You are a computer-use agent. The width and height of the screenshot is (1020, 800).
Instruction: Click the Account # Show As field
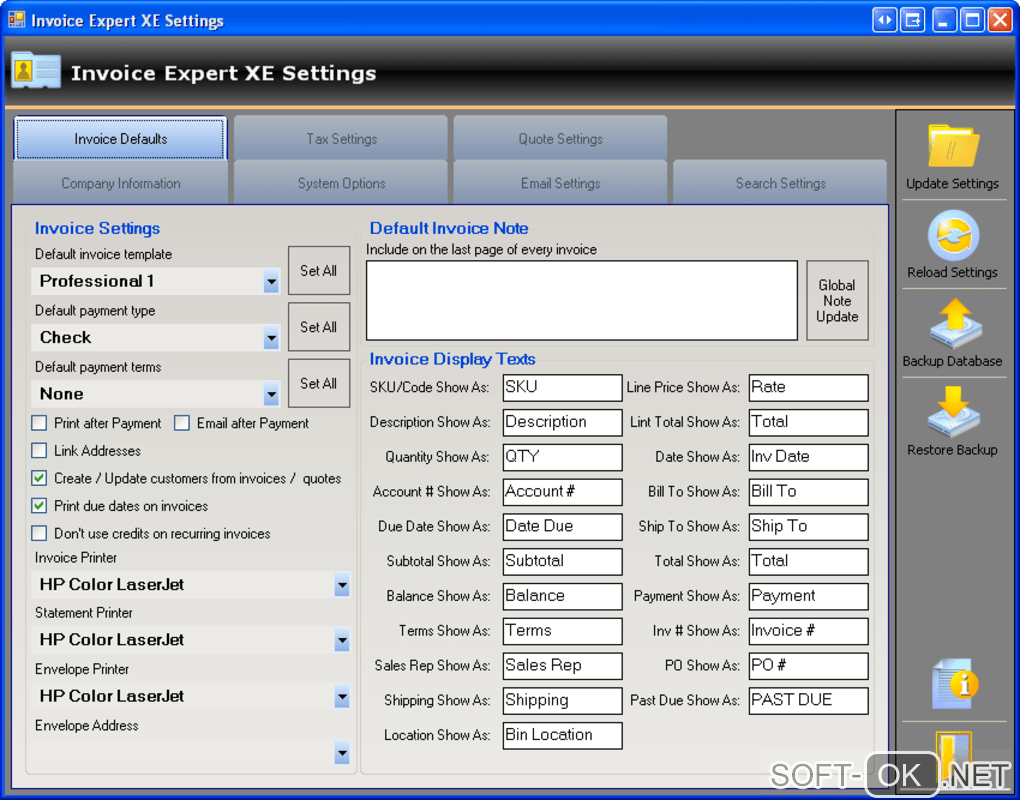562,492
